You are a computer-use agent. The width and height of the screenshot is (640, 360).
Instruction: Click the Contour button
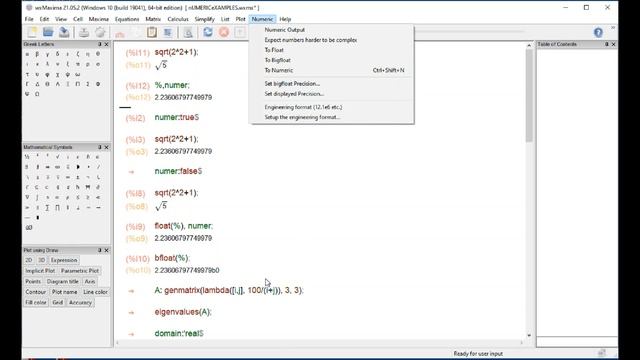click(36, 292)
